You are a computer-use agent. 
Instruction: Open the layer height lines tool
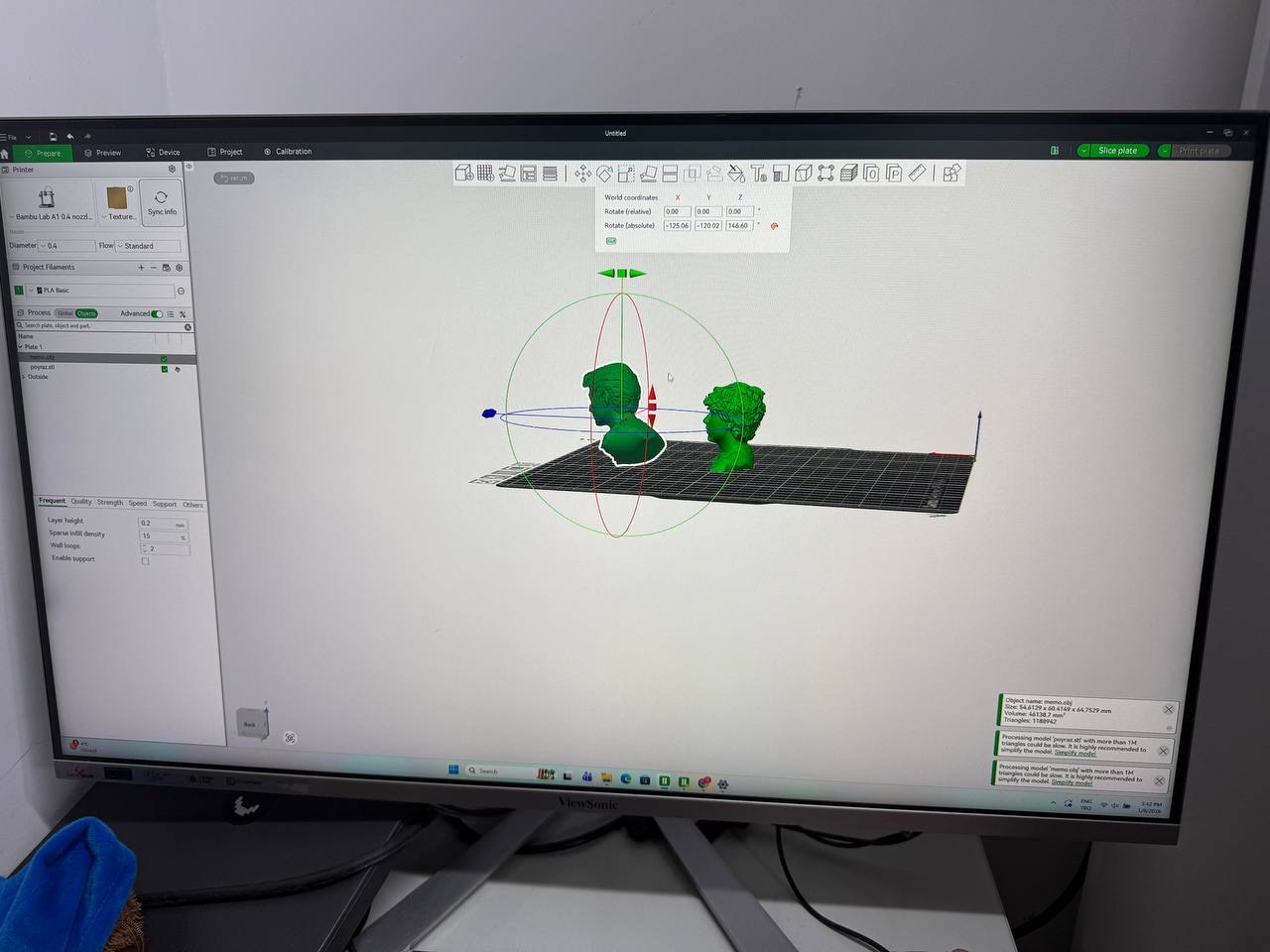pyautogui.click(x=550, y=174)
